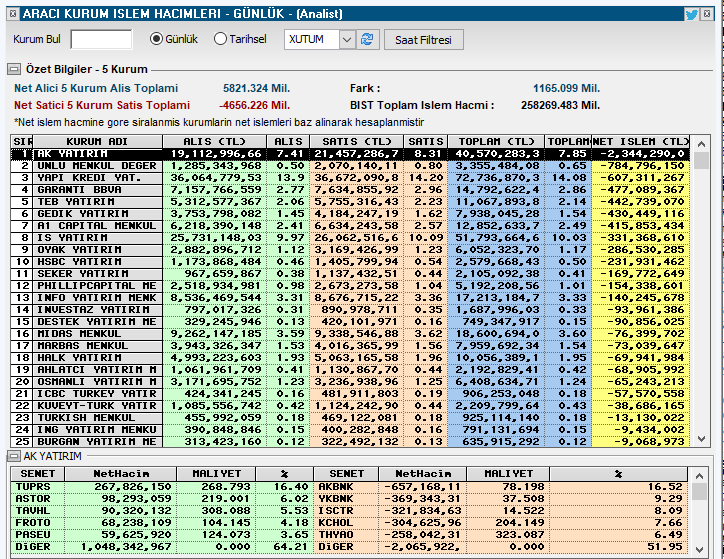Viewport: 724px width, 559px height.
Task: Click the -4656.226 Mil. net sellers total
Action: (254, 105)
